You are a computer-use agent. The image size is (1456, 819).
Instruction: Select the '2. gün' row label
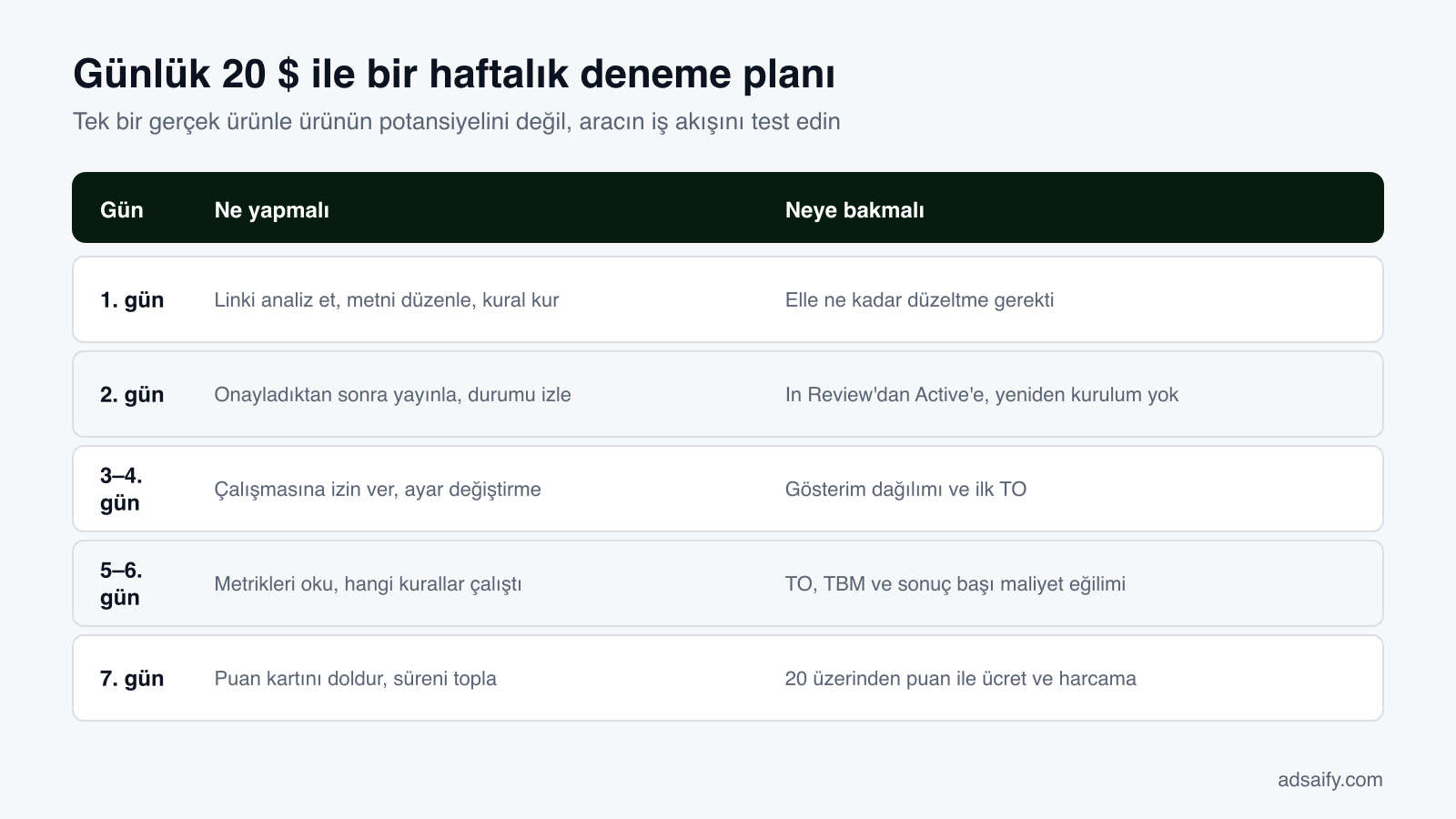[x=132, y=395]
